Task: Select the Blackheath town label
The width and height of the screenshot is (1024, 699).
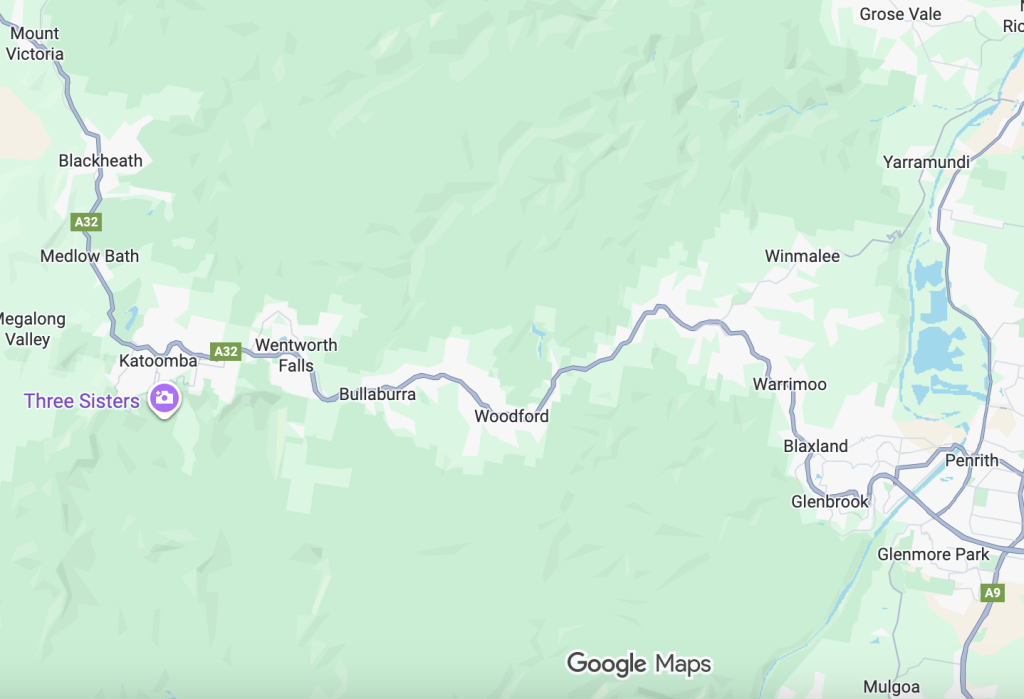Action: 101,161
